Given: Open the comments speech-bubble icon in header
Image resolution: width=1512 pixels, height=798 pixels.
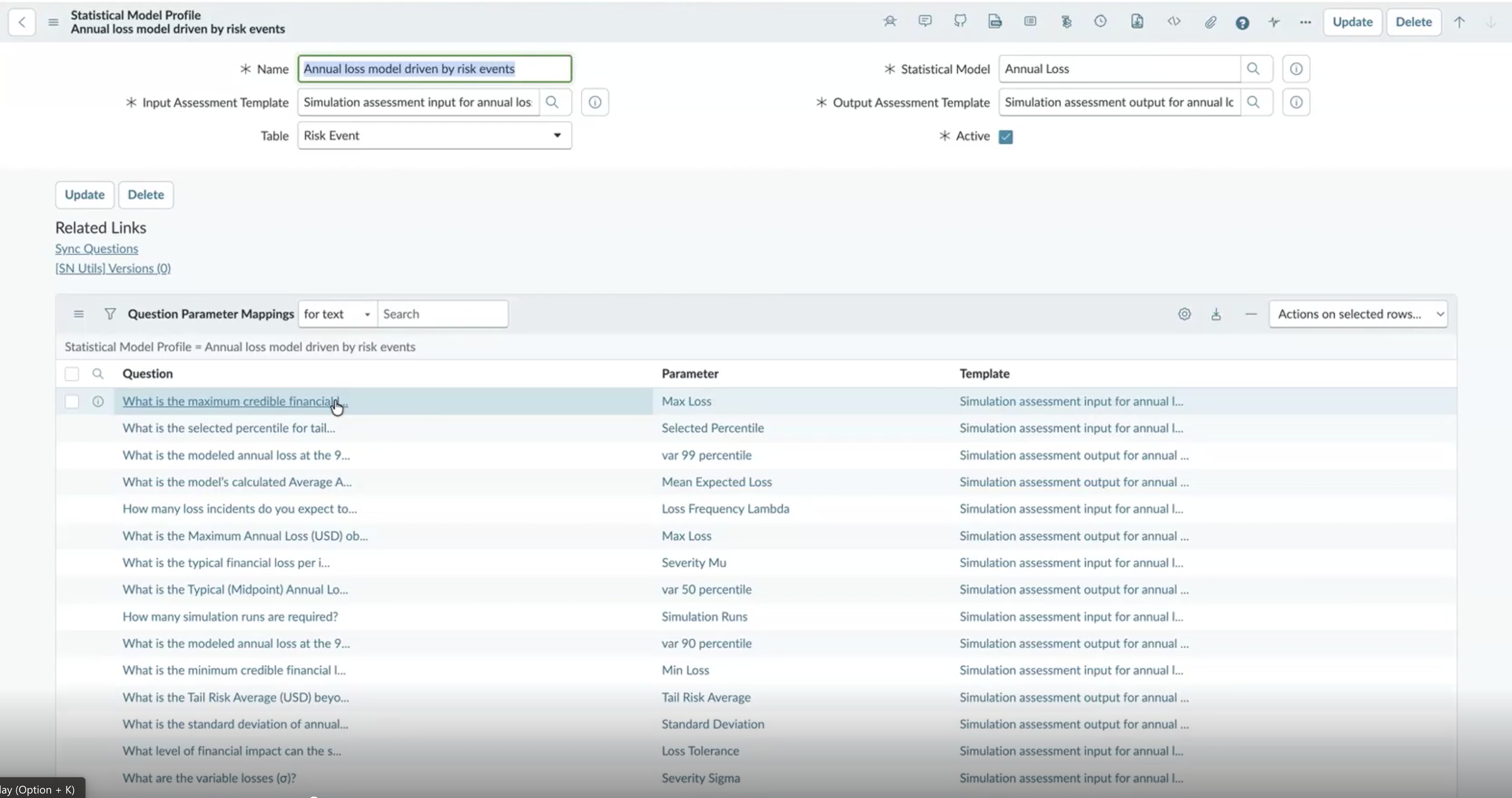Looking at the screenshot, I should click(925, 22).
